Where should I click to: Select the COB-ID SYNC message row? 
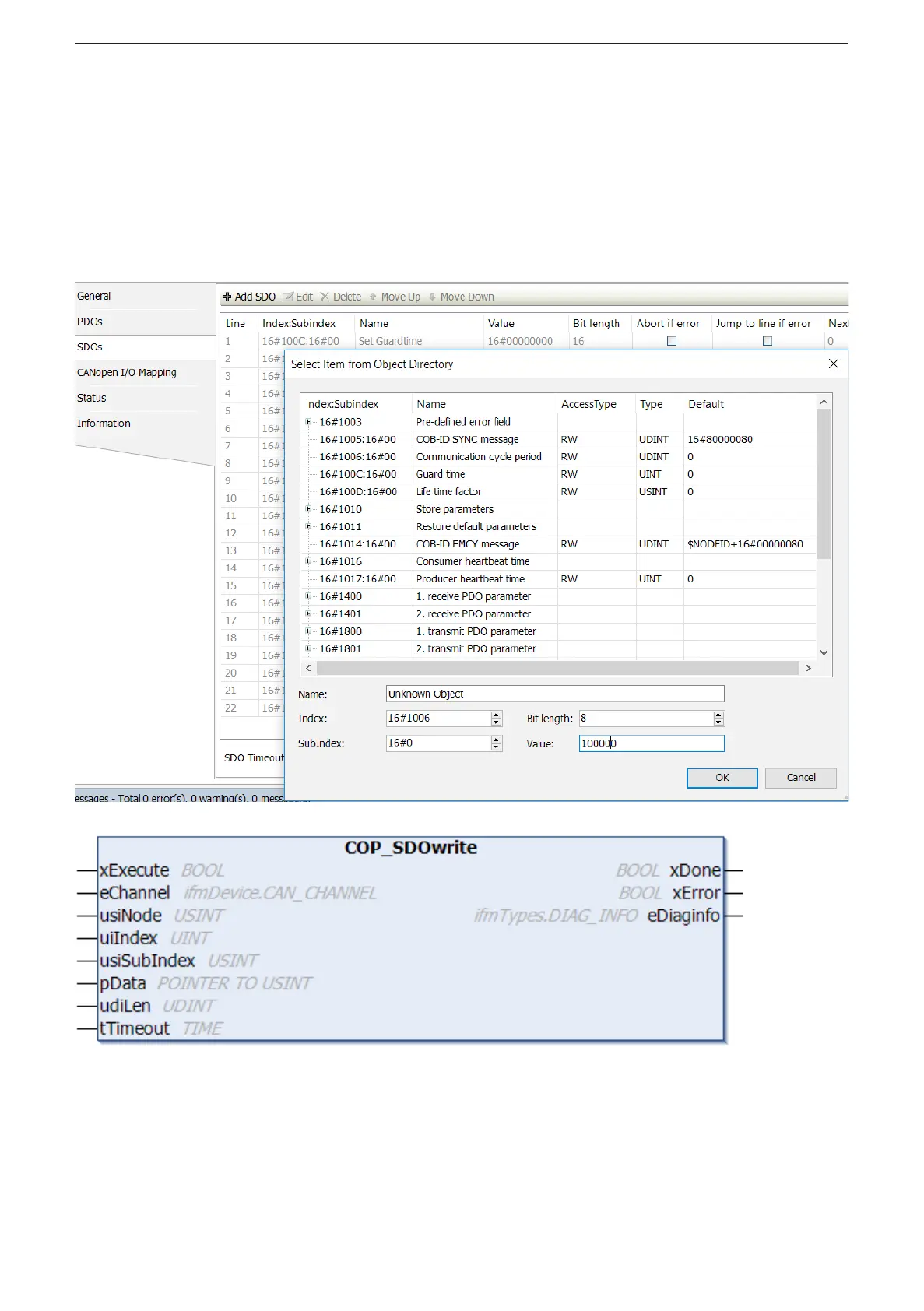tap(558, 439)
